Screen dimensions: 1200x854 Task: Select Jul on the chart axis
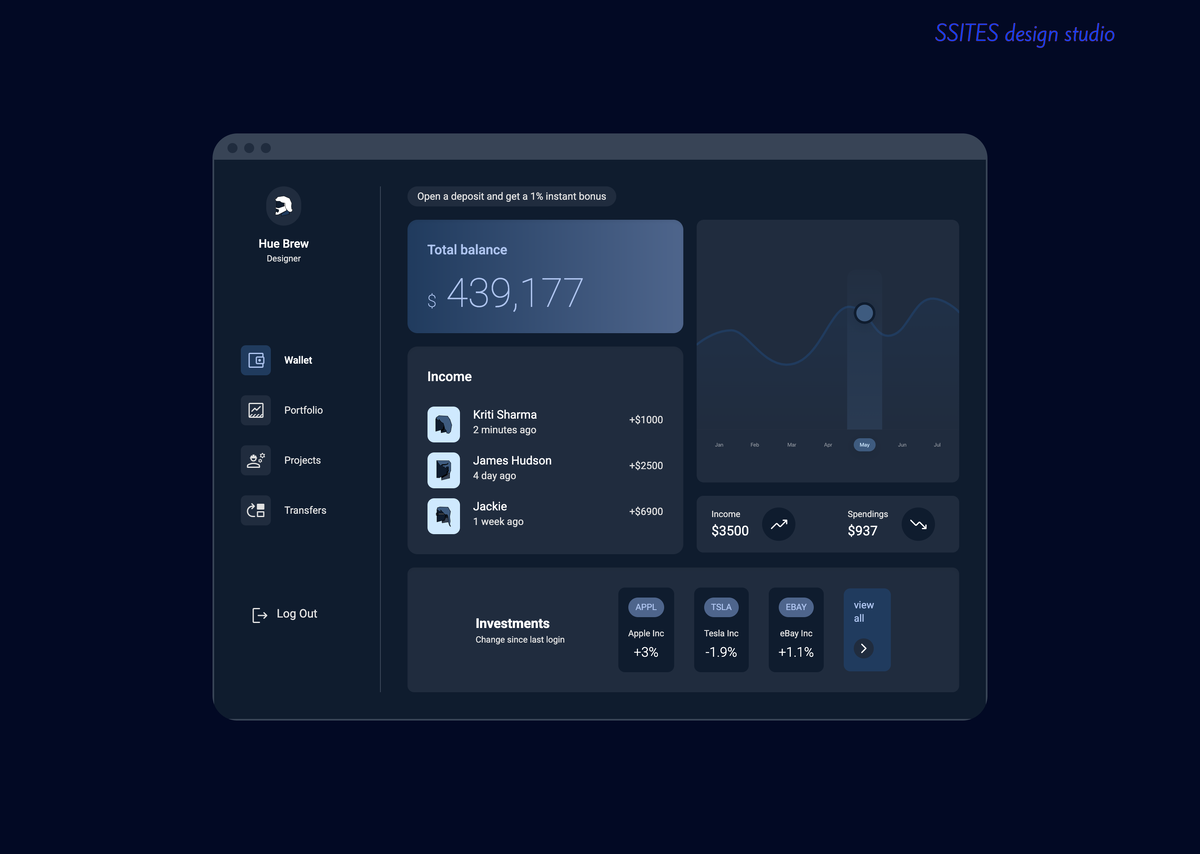pyautogui.click(x=937, y=445)
